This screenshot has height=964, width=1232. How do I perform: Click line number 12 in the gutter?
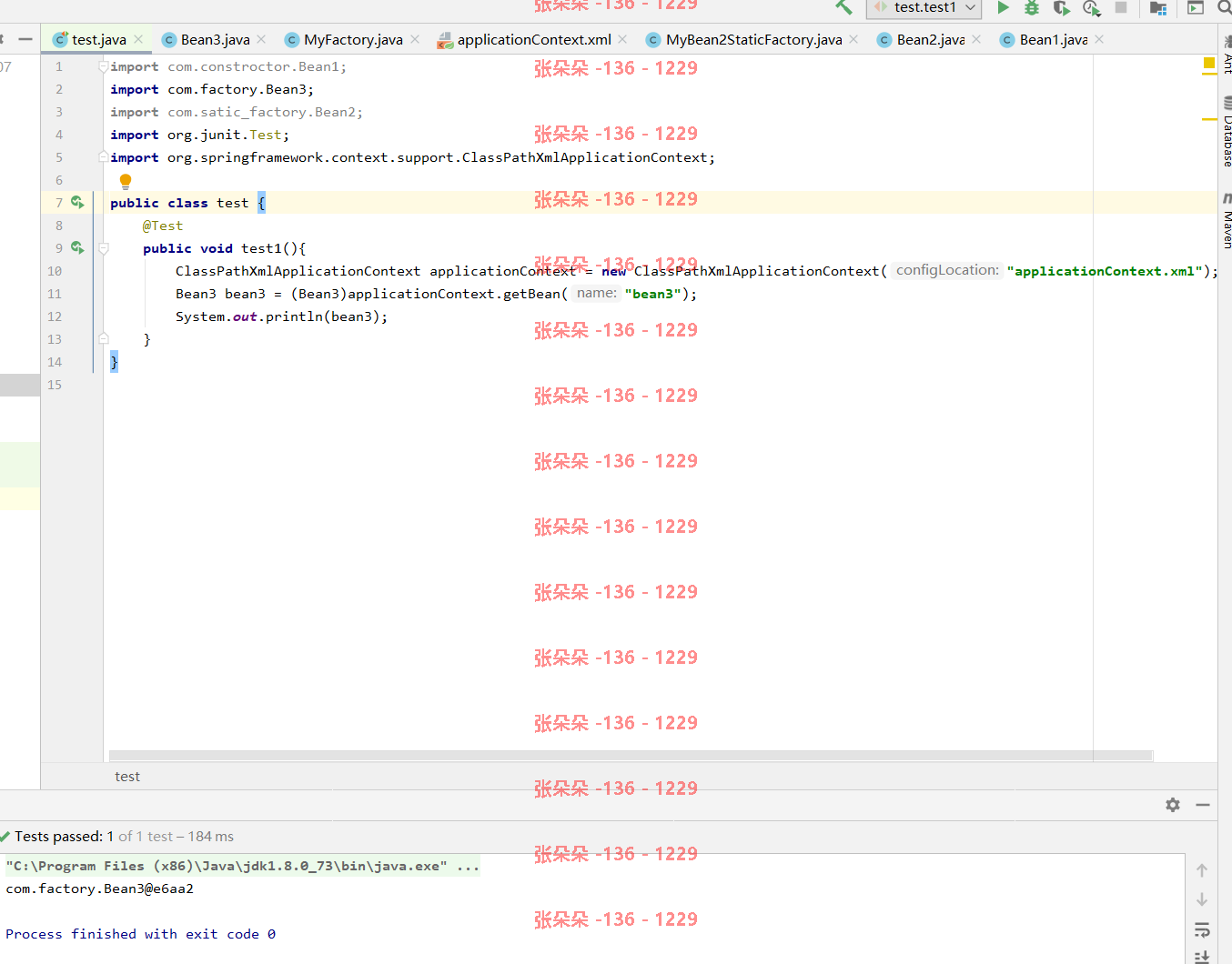pyautogui.click(x=55, y=316)
